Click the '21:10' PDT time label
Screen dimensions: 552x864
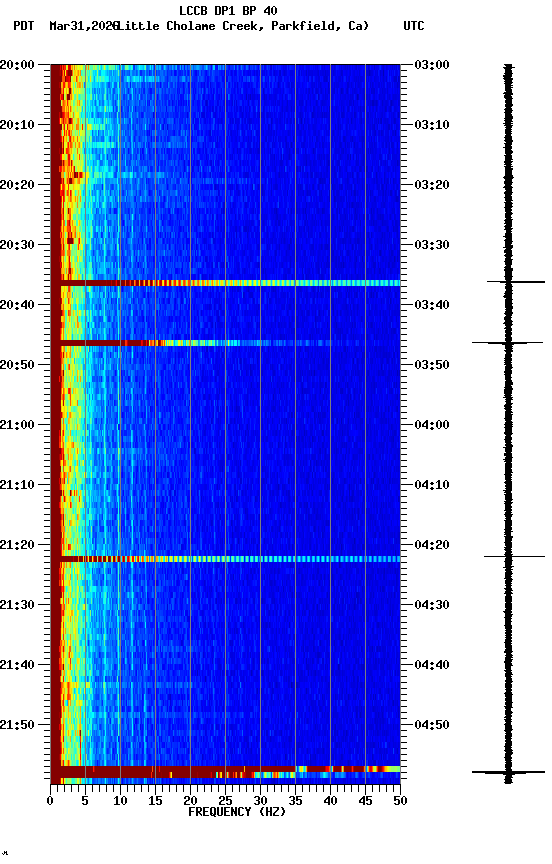(x=17, y=485)
